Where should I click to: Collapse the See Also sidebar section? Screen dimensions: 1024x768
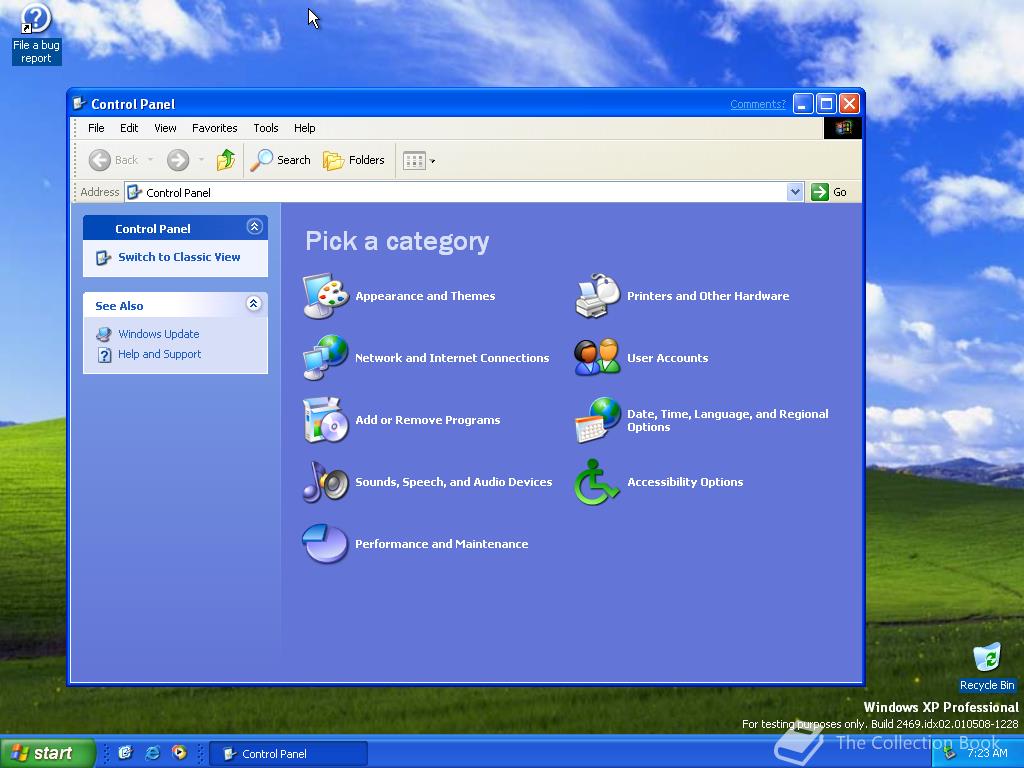[x=254, y=304]
